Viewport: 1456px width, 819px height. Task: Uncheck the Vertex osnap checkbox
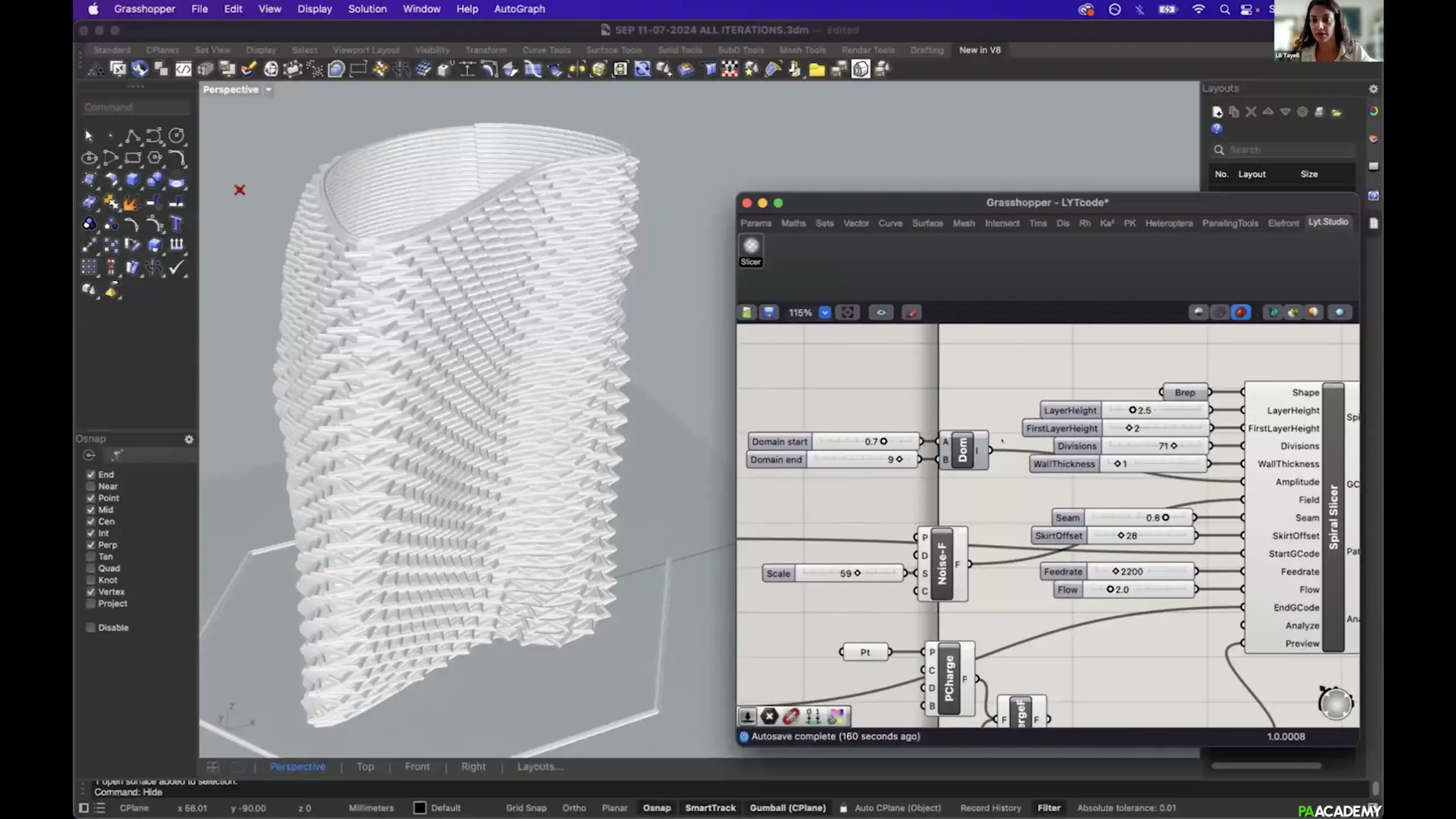[x=90, y=592]
